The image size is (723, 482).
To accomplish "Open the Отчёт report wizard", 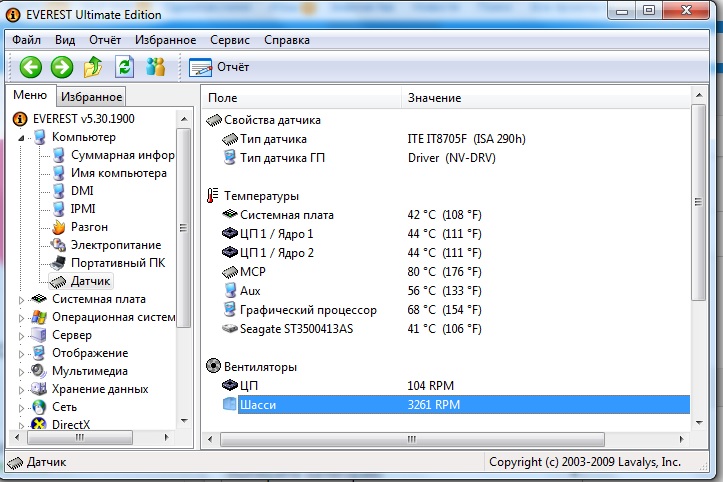I will tap(219, 67).
